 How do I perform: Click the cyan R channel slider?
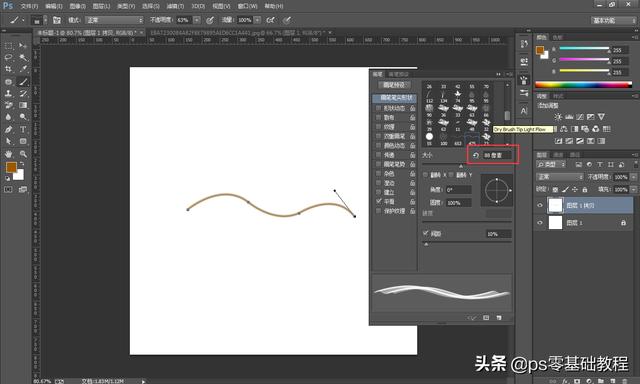click(585, 49)
